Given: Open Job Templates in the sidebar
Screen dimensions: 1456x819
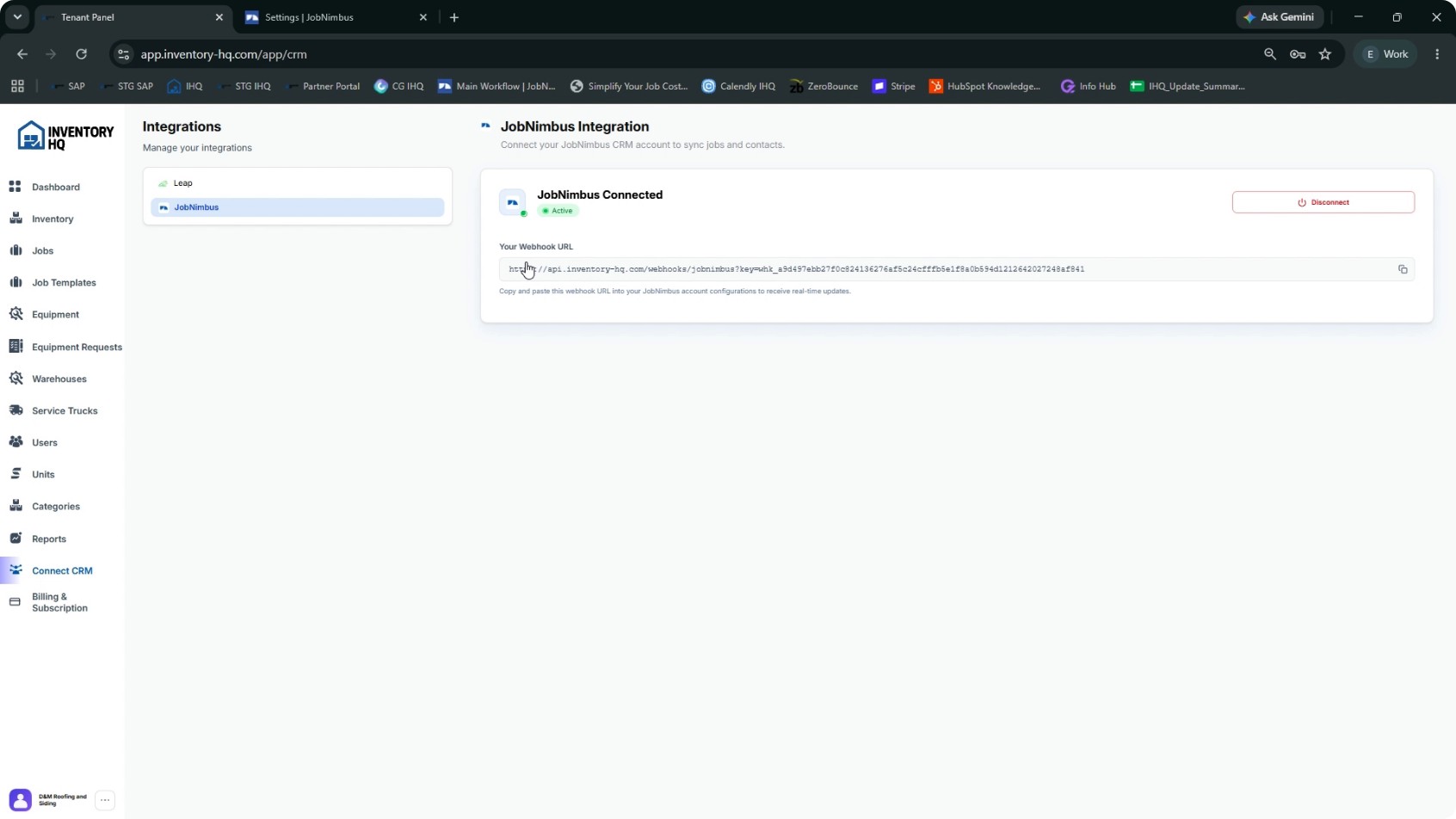Looking at the screenshot, I should (x=64, y=282).
